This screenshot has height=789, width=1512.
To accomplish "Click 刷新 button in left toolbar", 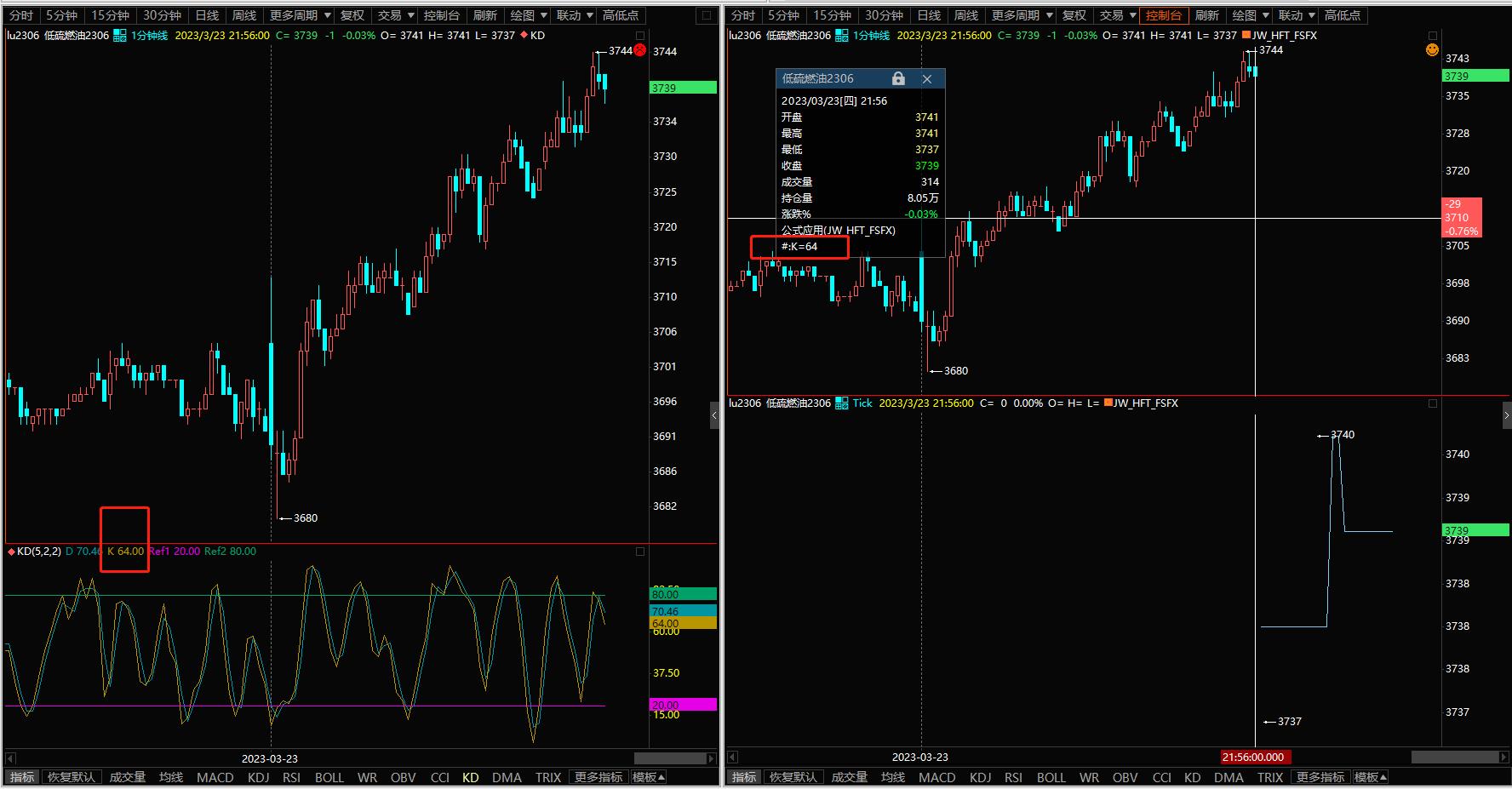I will 484,15.
